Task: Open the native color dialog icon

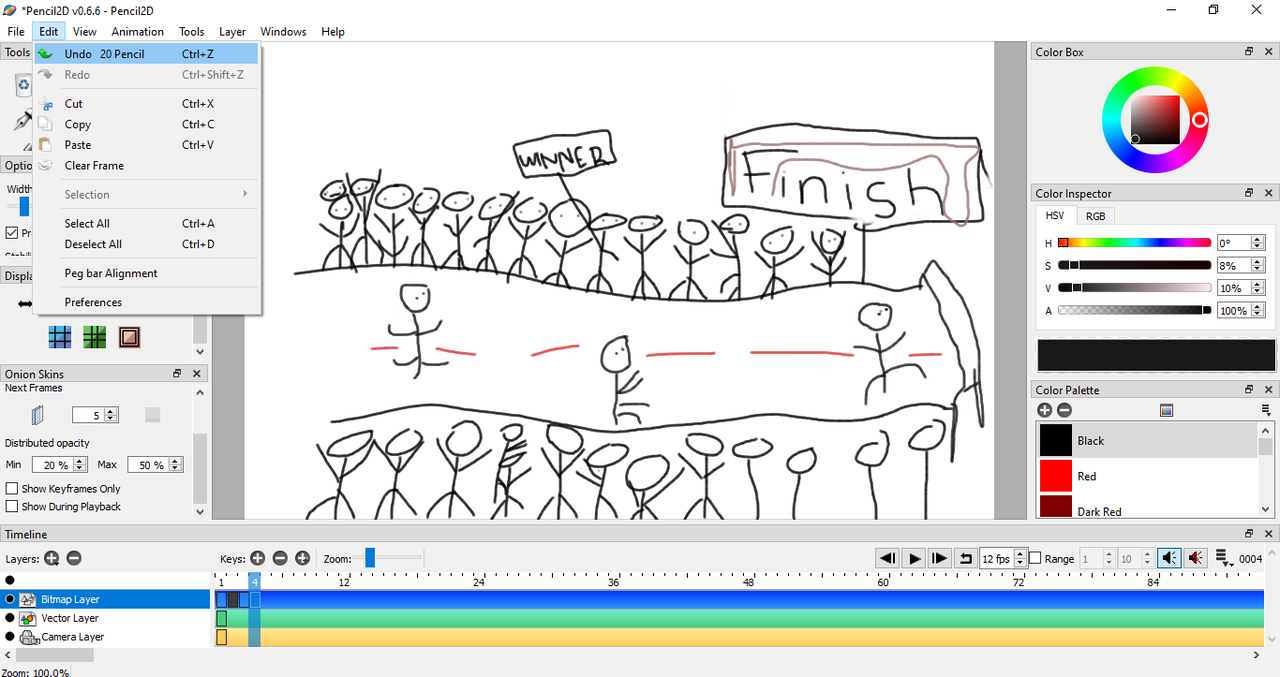Action: (1166, 410)
